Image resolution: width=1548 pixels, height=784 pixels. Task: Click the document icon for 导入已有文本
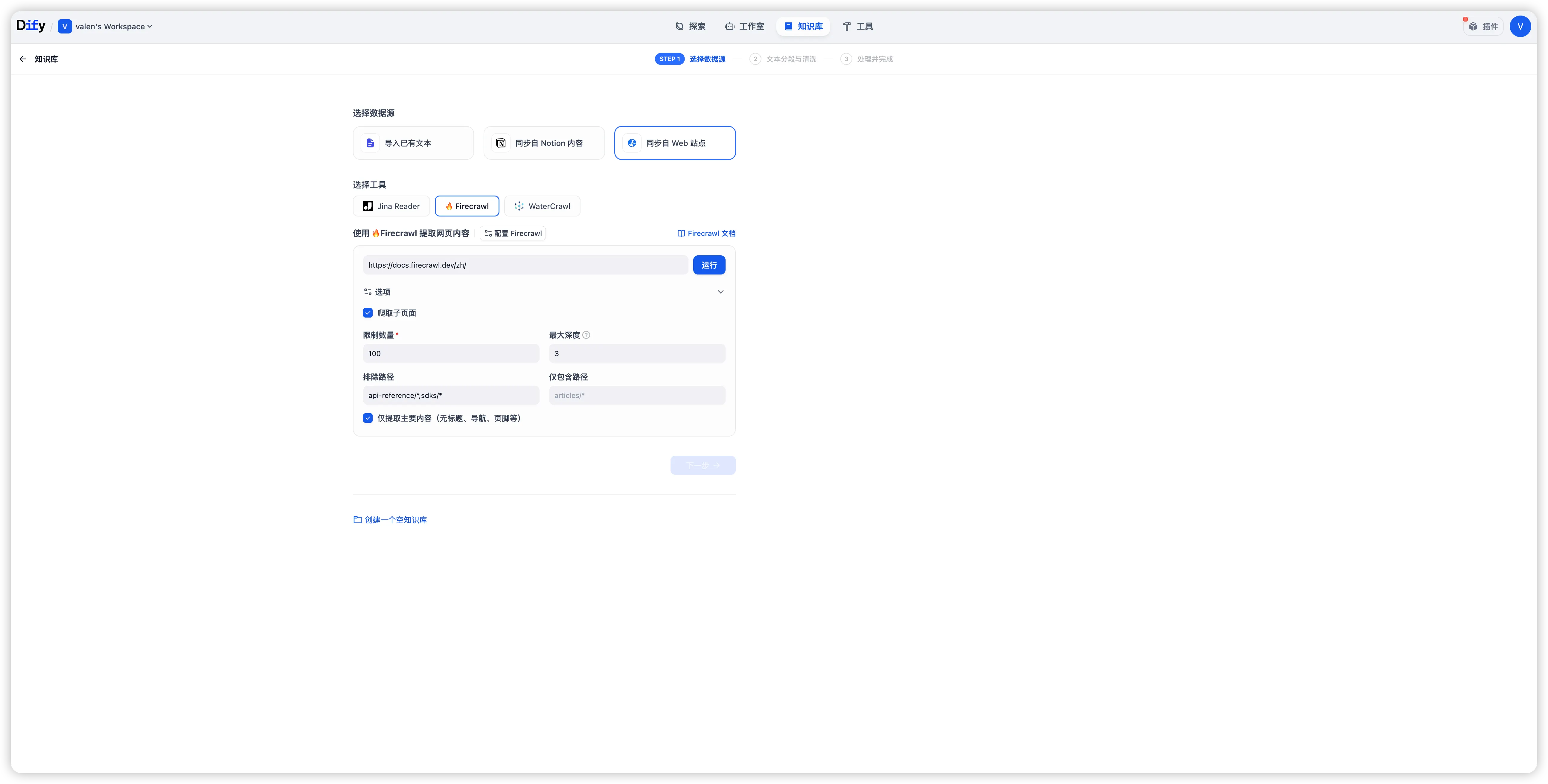point(370,143)
